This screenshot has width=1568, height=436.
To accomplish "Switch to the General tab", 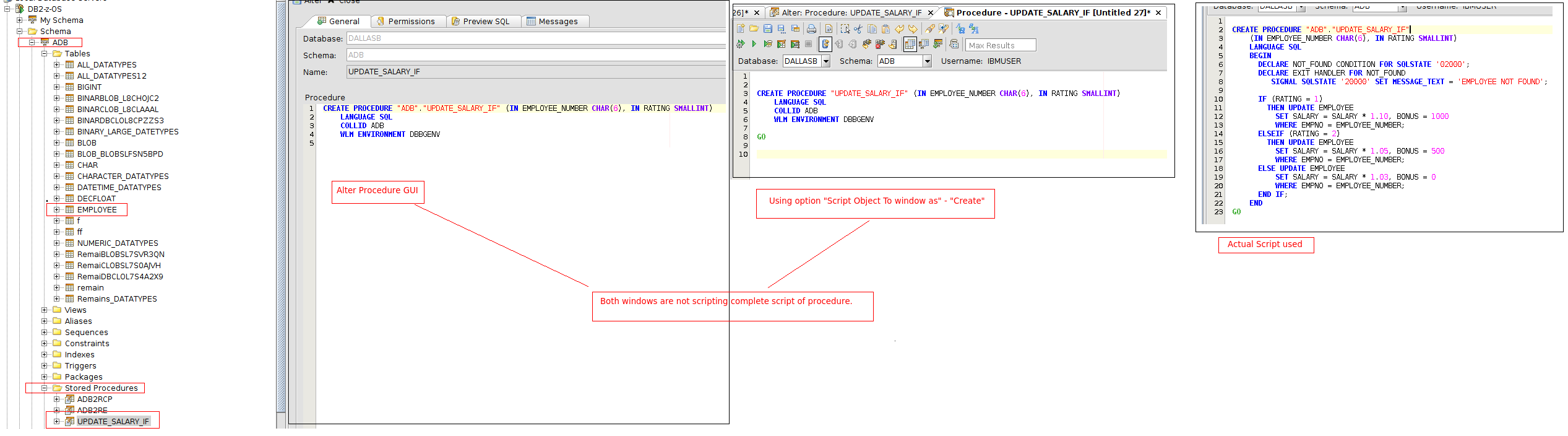I will 338,21.
